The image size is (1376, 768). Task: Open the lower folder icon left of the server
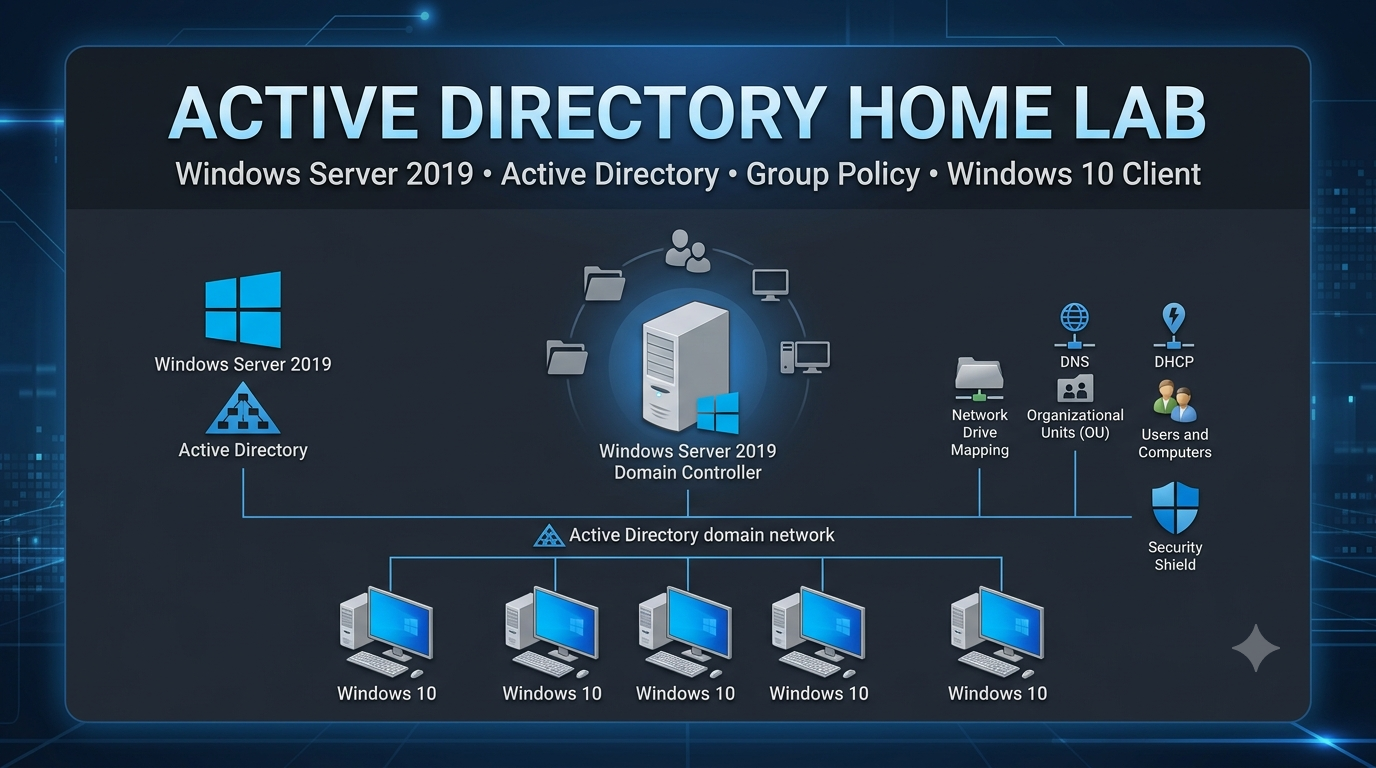coord(567,357)
